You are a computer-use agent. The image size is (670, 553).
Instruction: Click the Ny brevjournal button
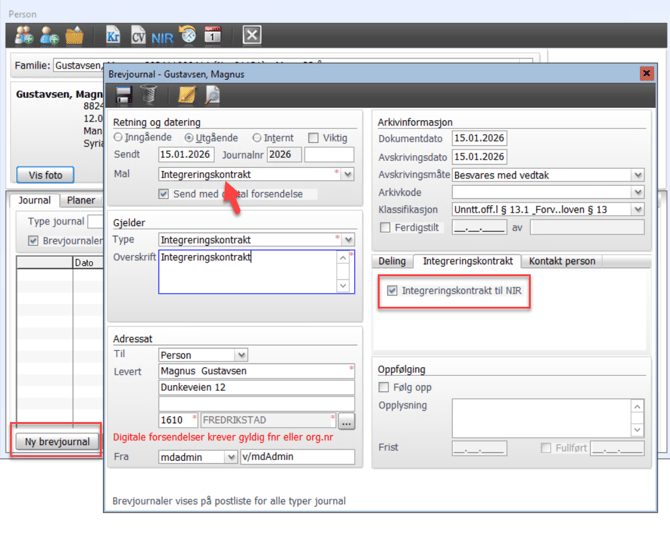tap(57, 441)
